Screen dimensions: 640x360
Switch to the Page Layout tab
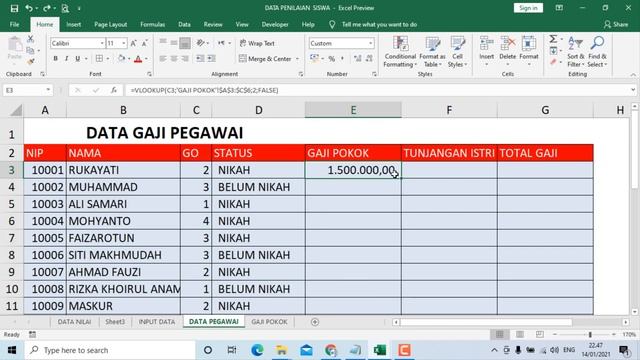(x=111, y=24)
